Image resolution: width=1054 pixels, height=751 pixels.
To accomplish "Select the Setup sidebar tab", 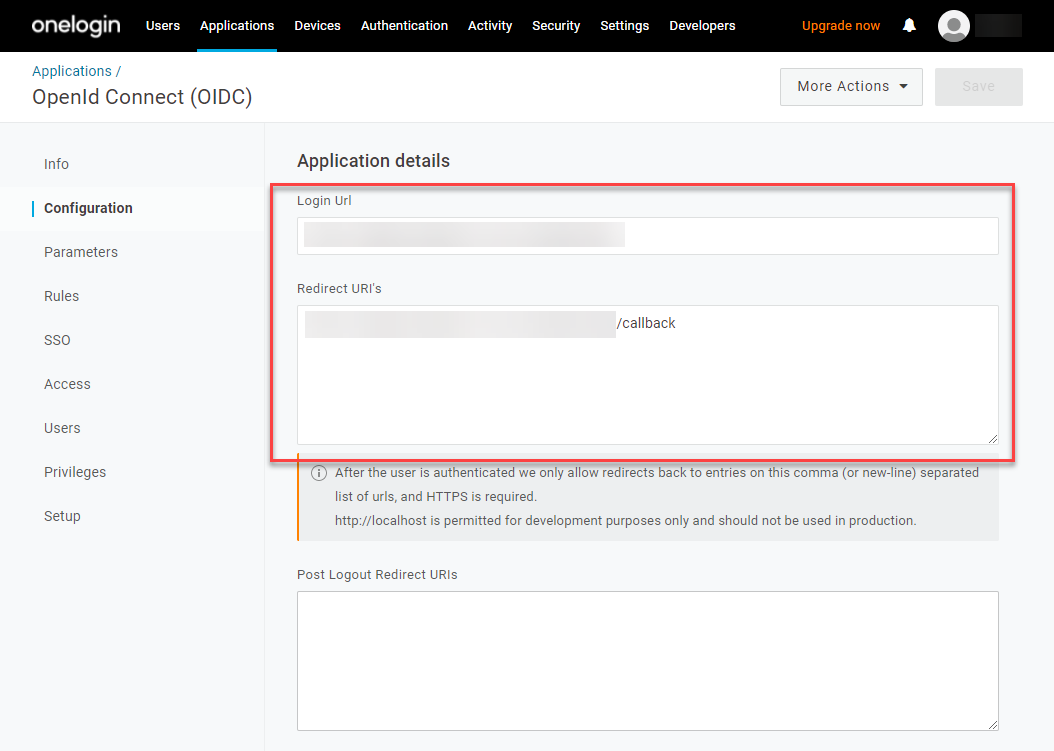I will [x=62, y=516].
